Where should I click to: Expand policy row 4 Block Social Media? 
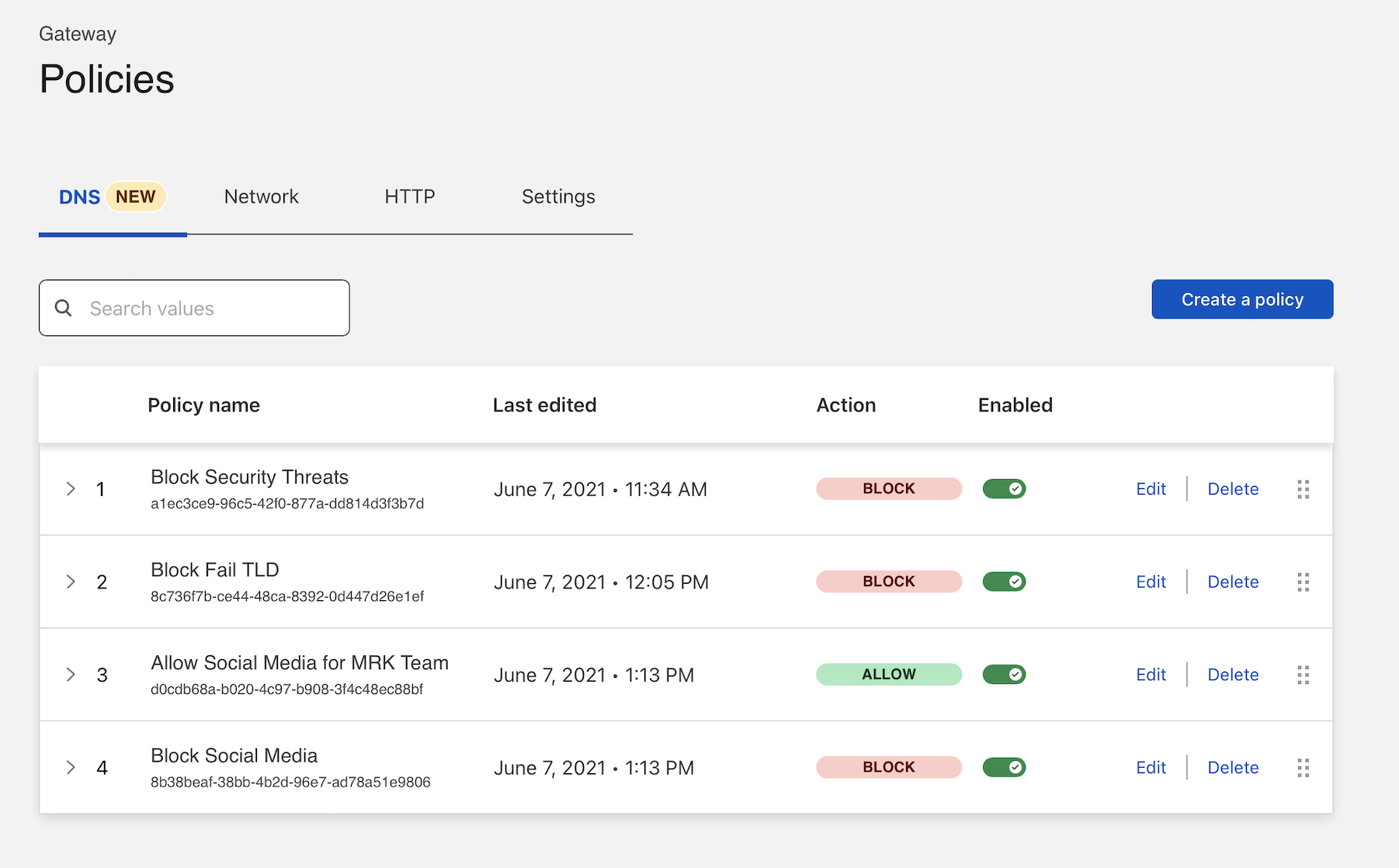pos(71,767)
